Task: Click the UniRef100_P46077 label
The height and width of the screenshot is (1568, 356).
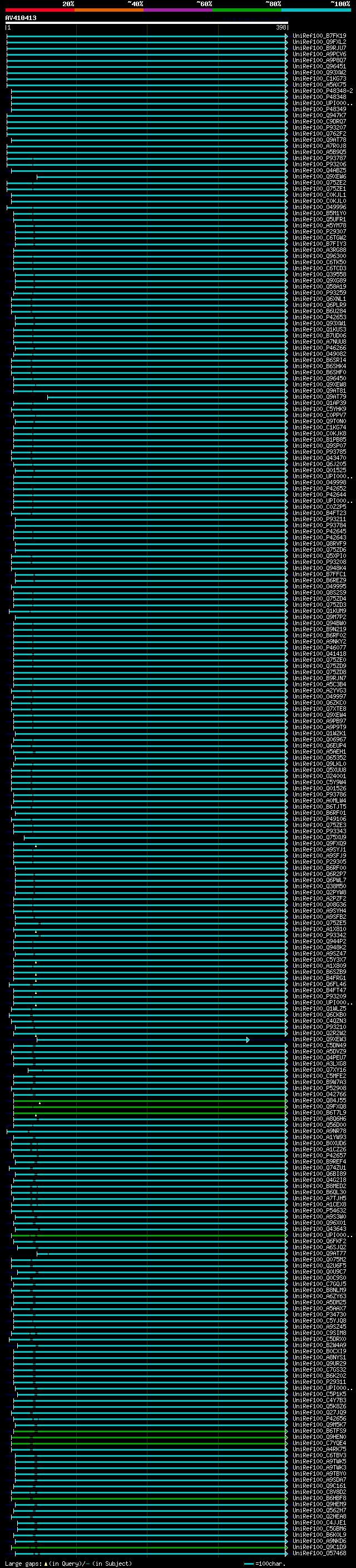Action: click(x=319, y=647)
